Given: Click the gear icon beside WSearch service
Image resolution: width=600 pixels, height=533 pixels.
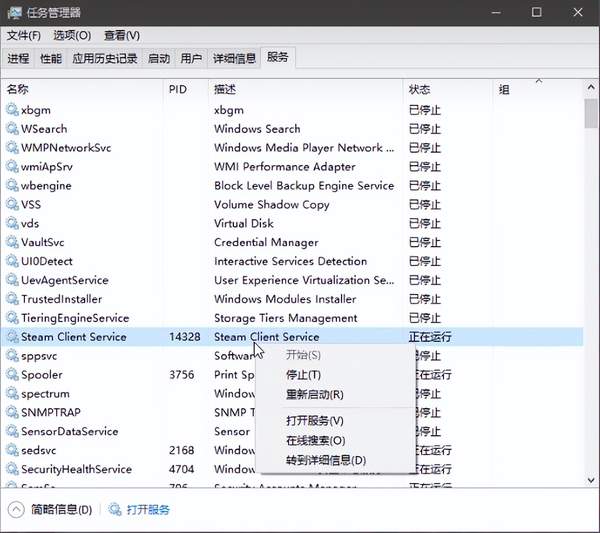Looking at the screenshot, I should pos(12,129).
